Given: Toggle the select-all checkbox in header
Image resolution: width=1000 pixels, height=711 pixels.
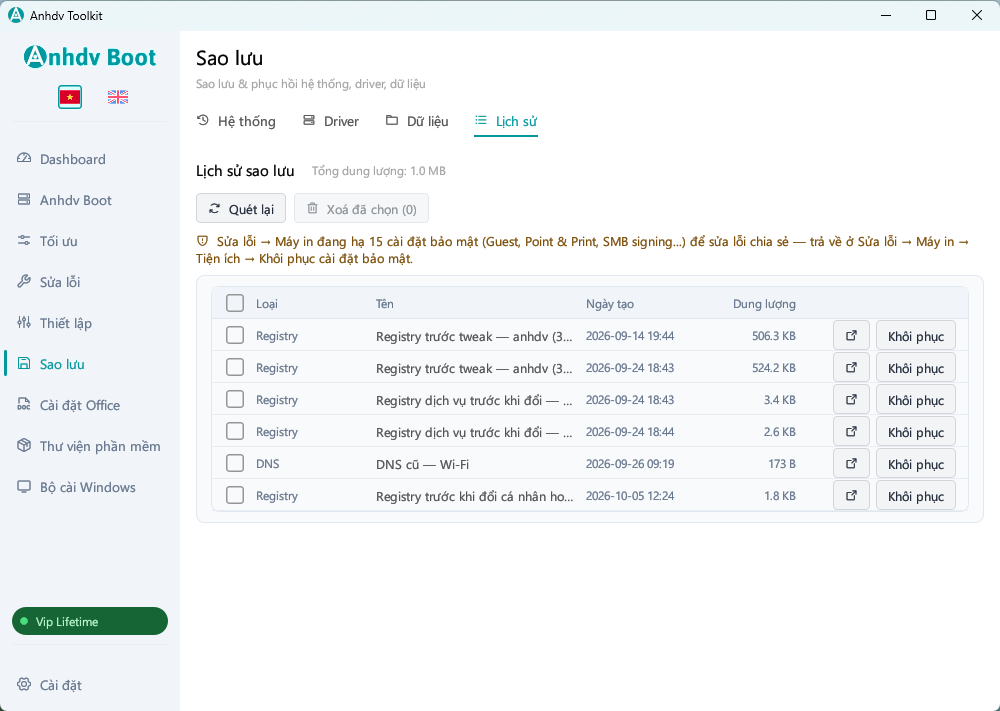Looking at the screenshot, I should [235, 303].
